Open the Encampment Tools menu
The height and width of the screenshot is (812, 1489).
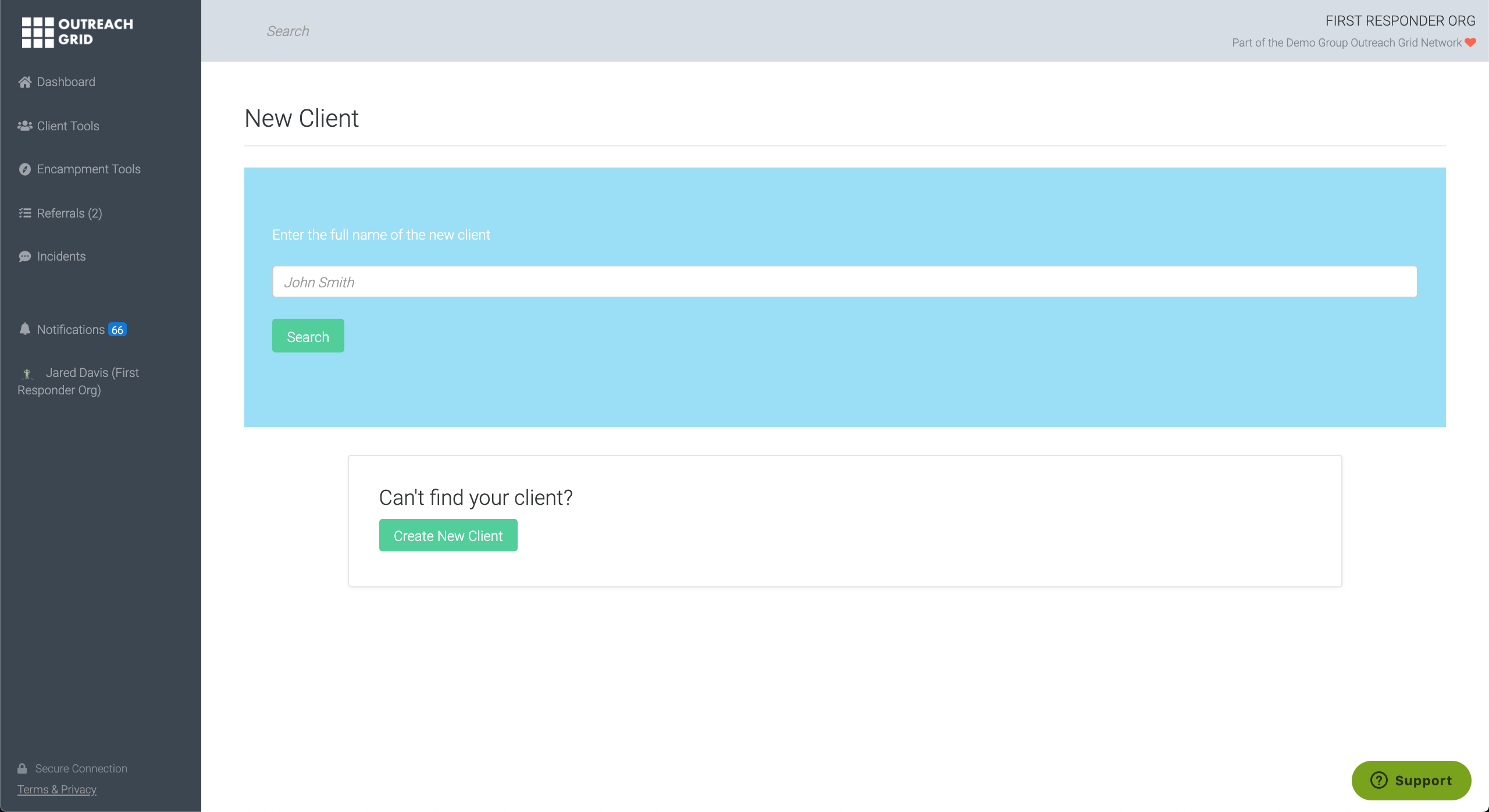coord(89,169)
